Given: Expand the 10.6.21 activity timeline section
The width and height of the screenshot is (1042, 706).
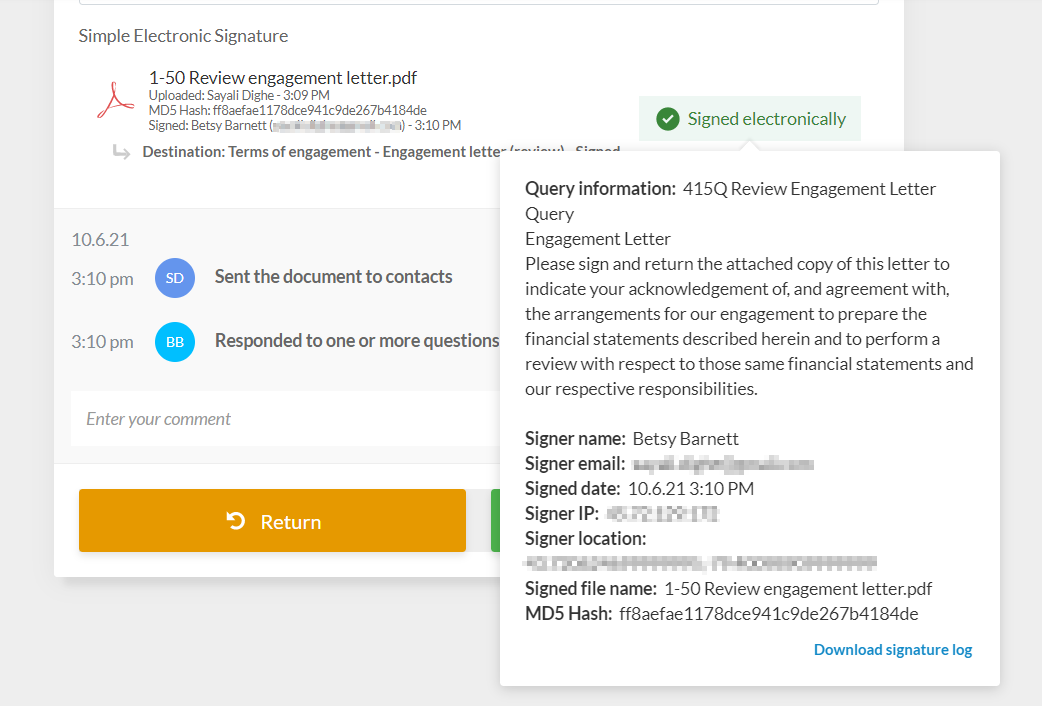Looking at the screenshot, I should coord(97,239).
